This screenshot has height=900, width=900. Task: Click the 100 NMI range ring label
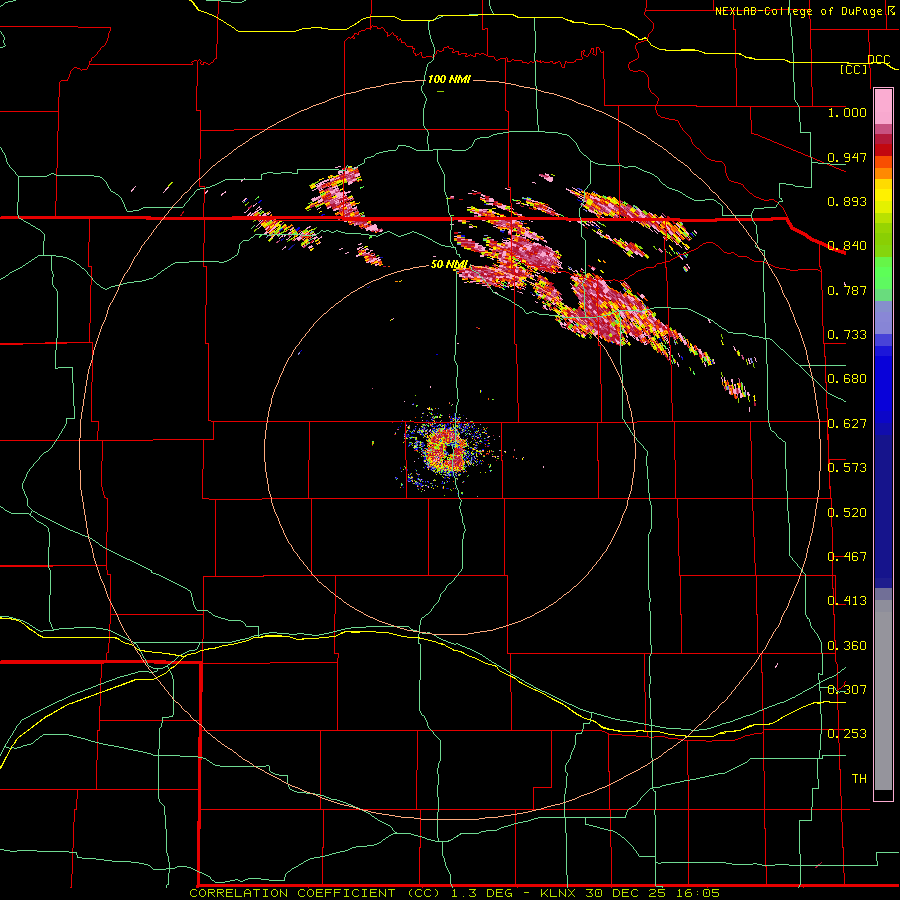(x=449, y=79)
